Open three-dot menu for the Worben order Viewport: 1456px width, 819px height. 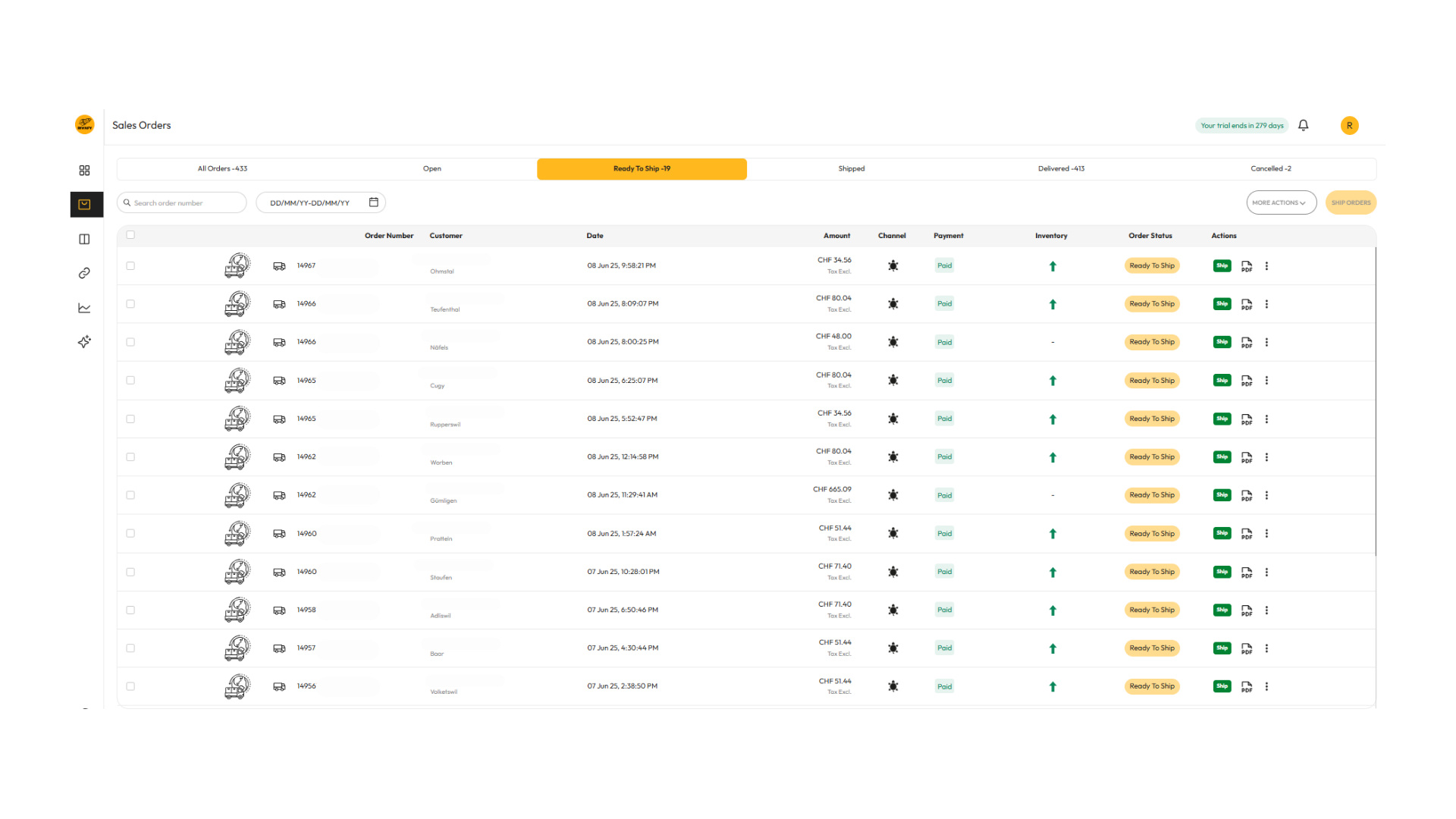1266,457
